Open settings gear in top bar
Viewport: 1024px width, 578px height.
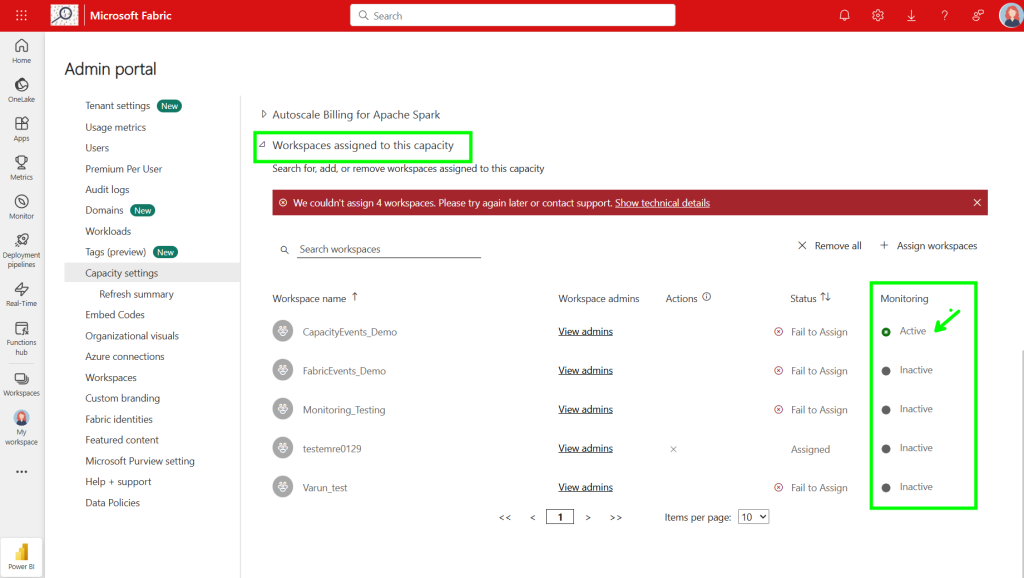[x=877, y=15]
